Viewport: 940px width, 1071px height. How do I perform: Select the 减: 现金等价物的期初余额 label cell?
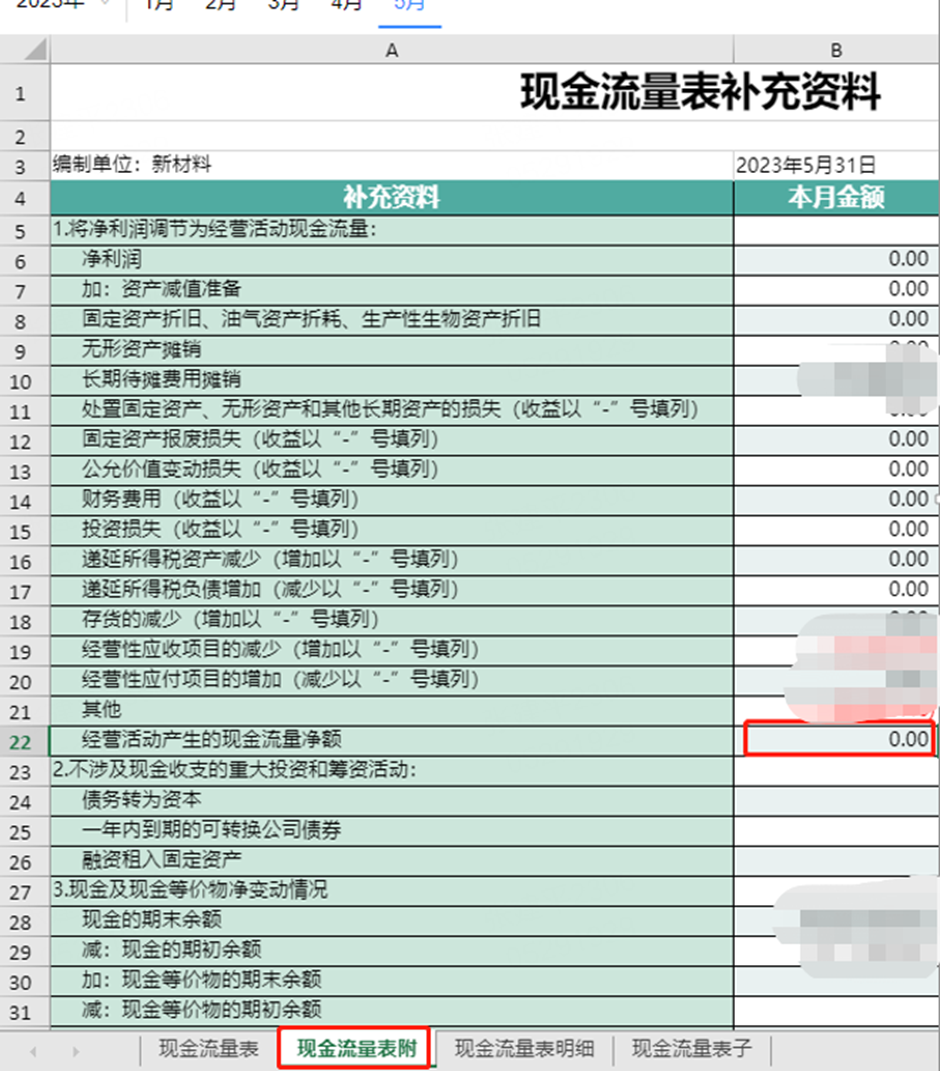tap(391, 1011)
